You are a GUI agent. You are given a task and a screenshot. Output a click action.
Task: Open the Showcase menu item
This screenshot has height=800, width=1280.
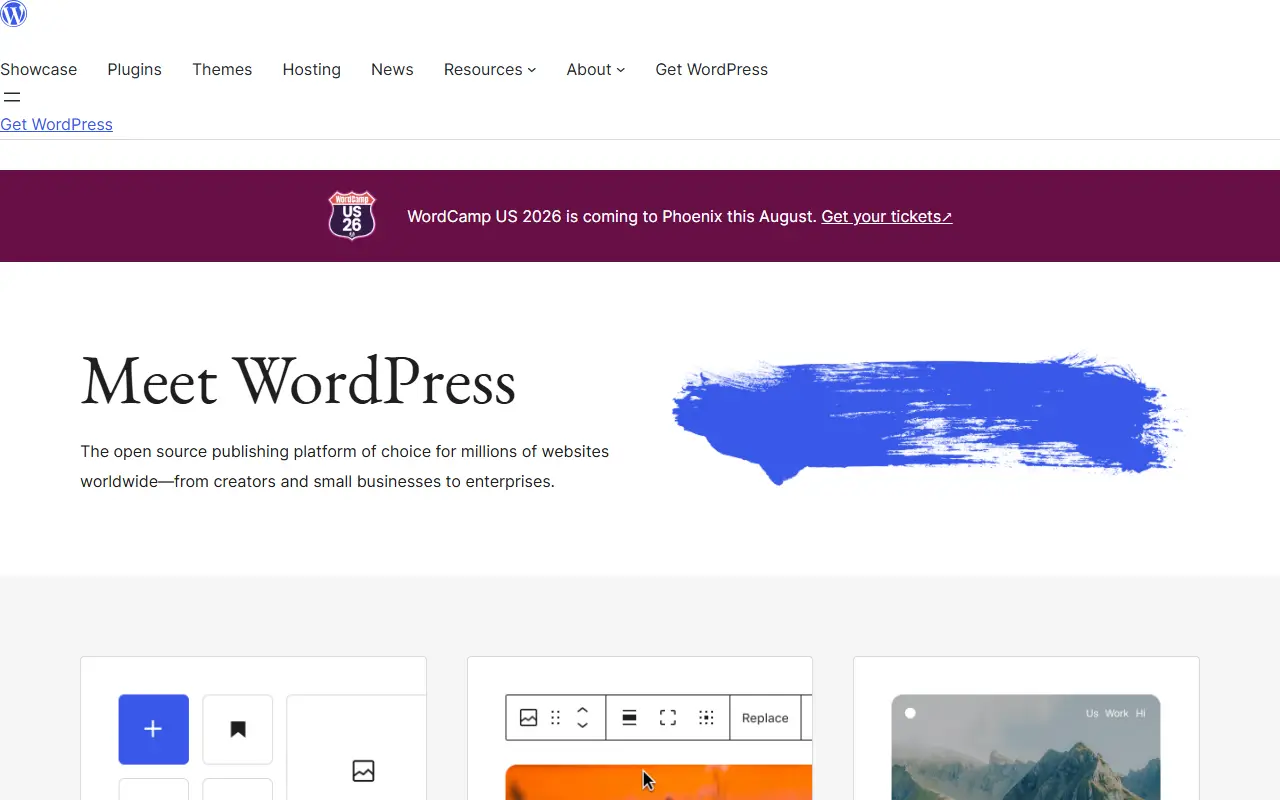coord(39,69)
